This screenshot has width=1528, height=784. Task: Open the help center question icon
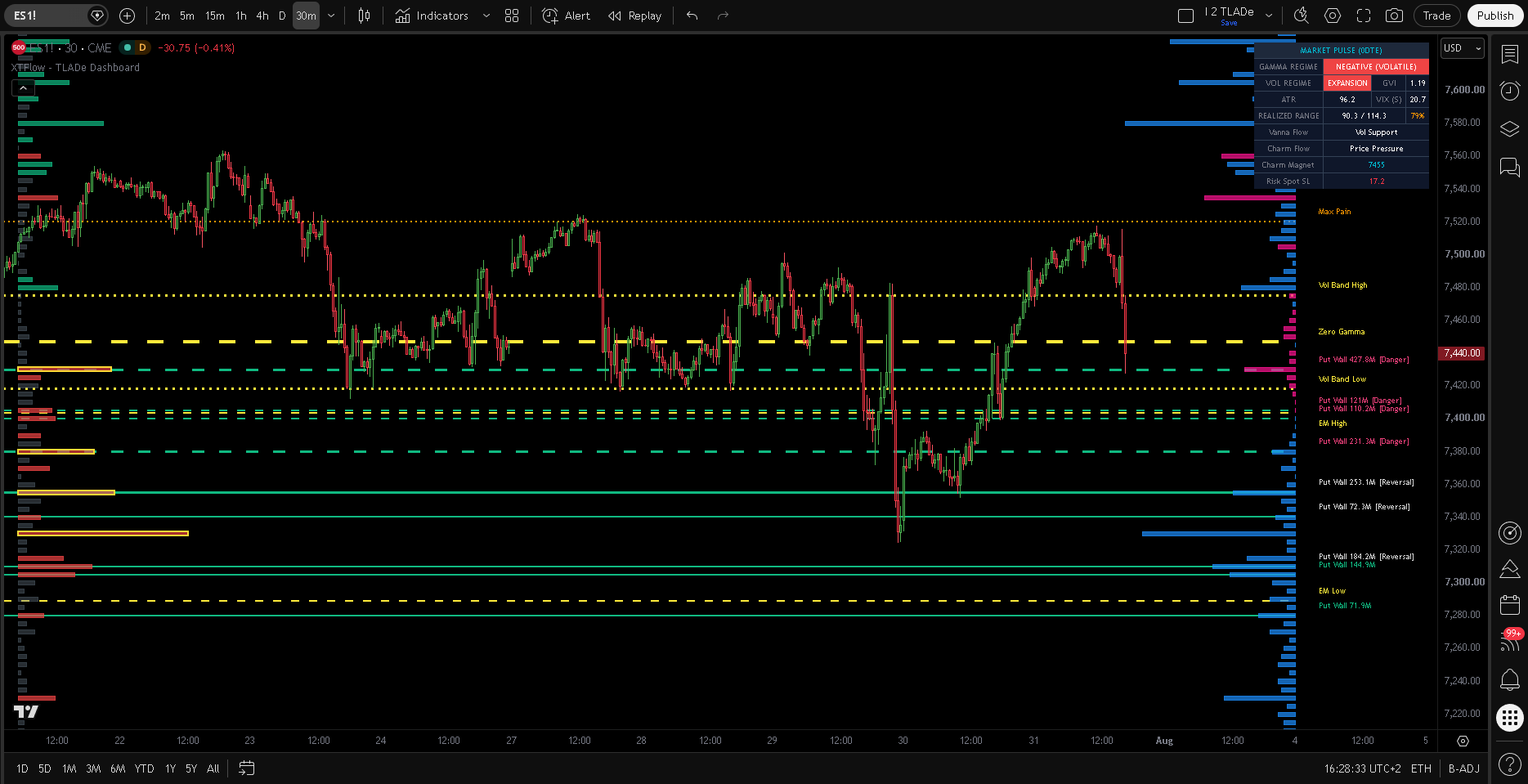[x=1509, y=764]
